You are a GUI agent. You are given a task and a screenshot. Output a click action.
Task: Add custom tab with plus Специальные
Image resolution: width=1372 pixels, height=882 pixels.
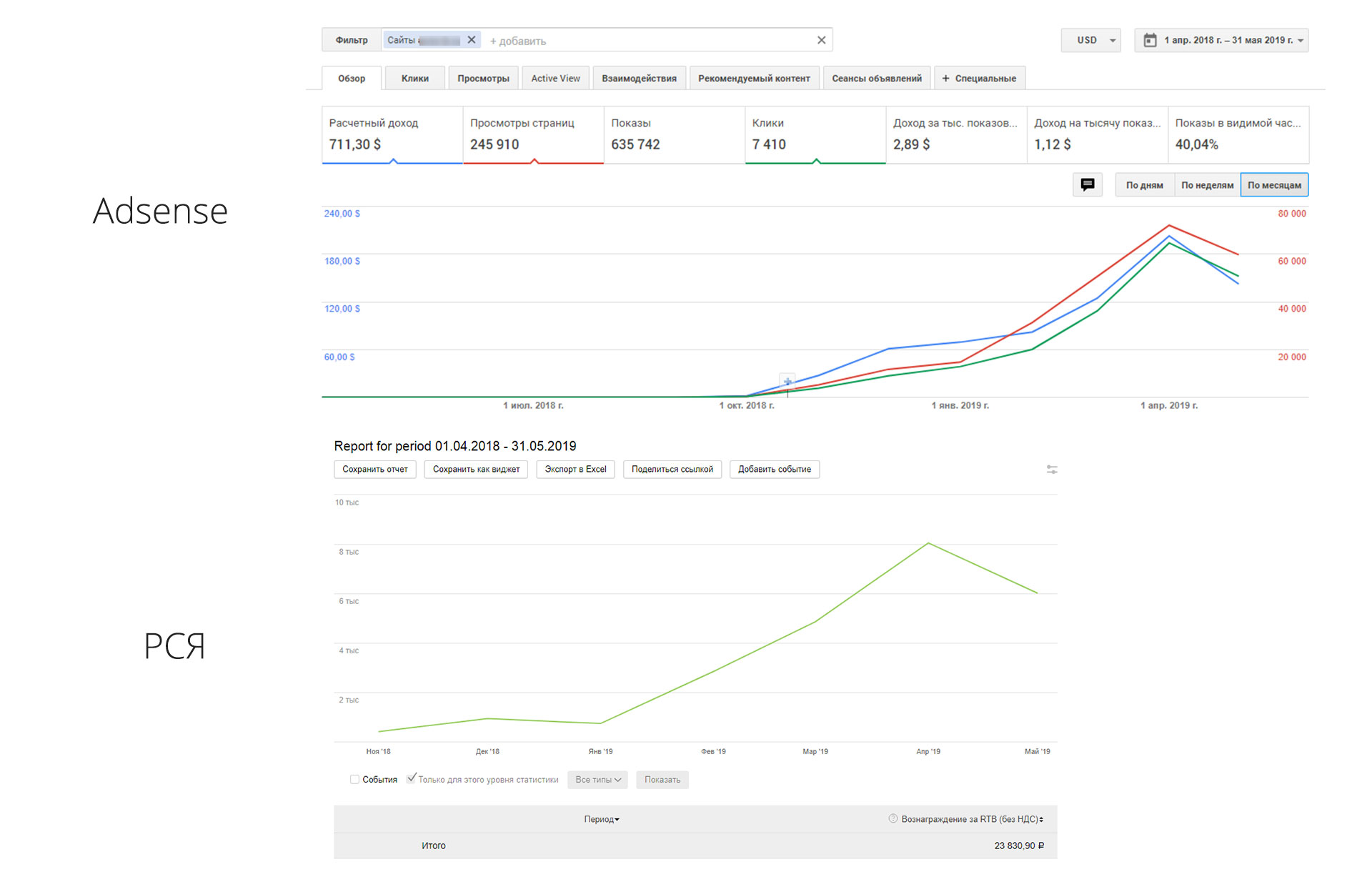tap(980, 78)
